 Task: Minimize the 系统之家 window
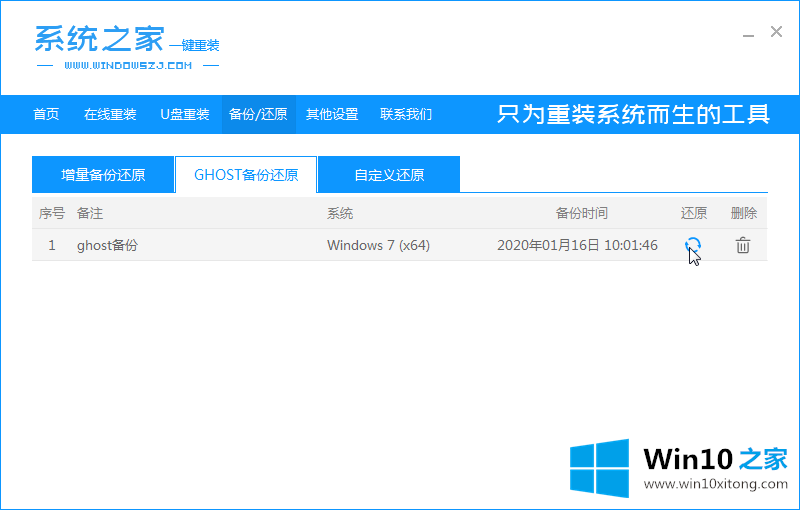(748, 34)
